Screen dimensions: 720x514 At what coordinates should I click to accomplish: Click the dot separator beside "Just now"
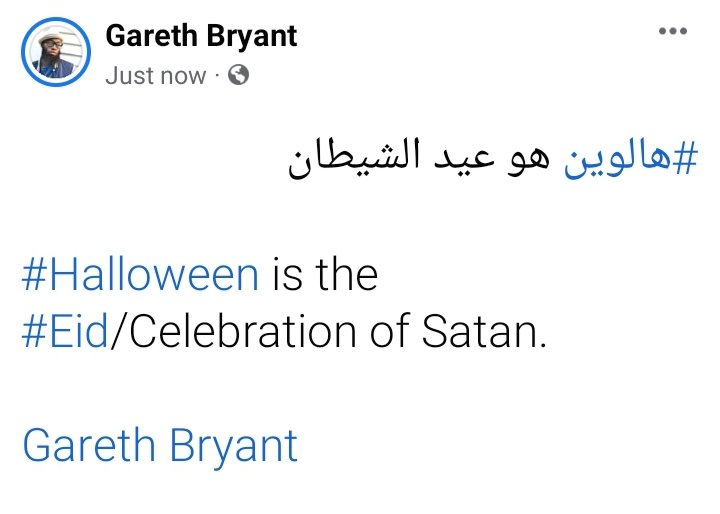coord(217,75)
